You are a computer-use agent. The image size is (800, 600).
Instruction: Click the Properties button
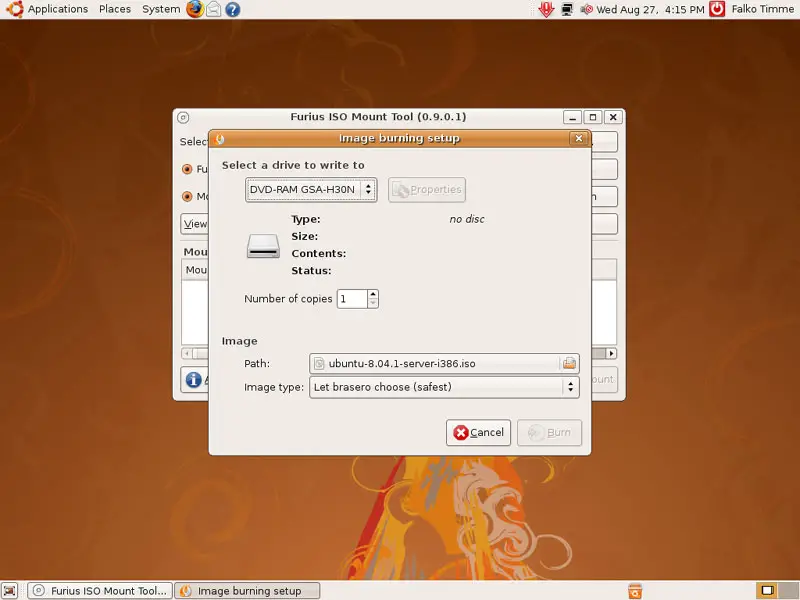(x=427, y=190)
